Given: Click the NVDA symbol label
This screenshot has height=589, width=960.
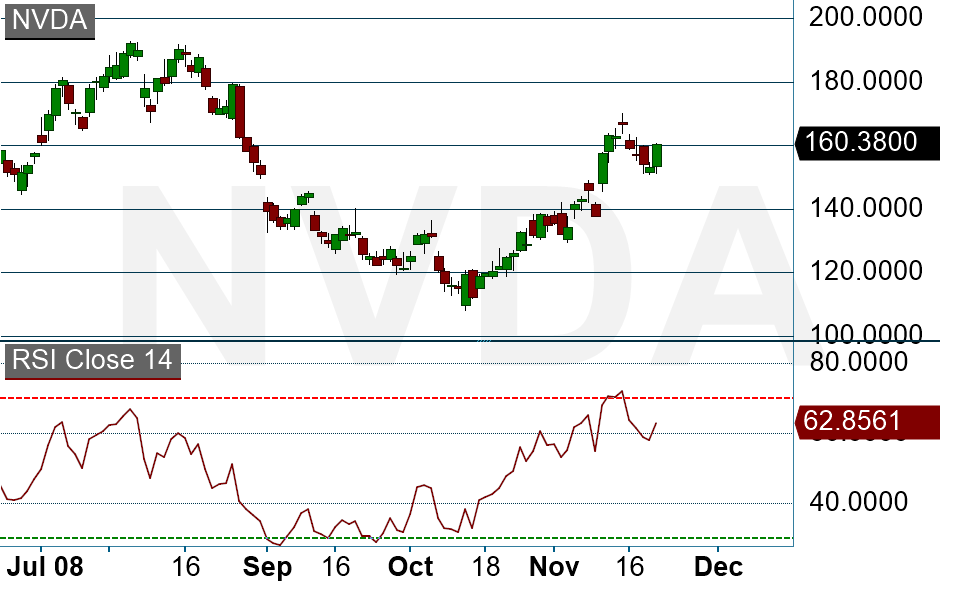Looking at the screenshot, I should (x=50, y=21).
